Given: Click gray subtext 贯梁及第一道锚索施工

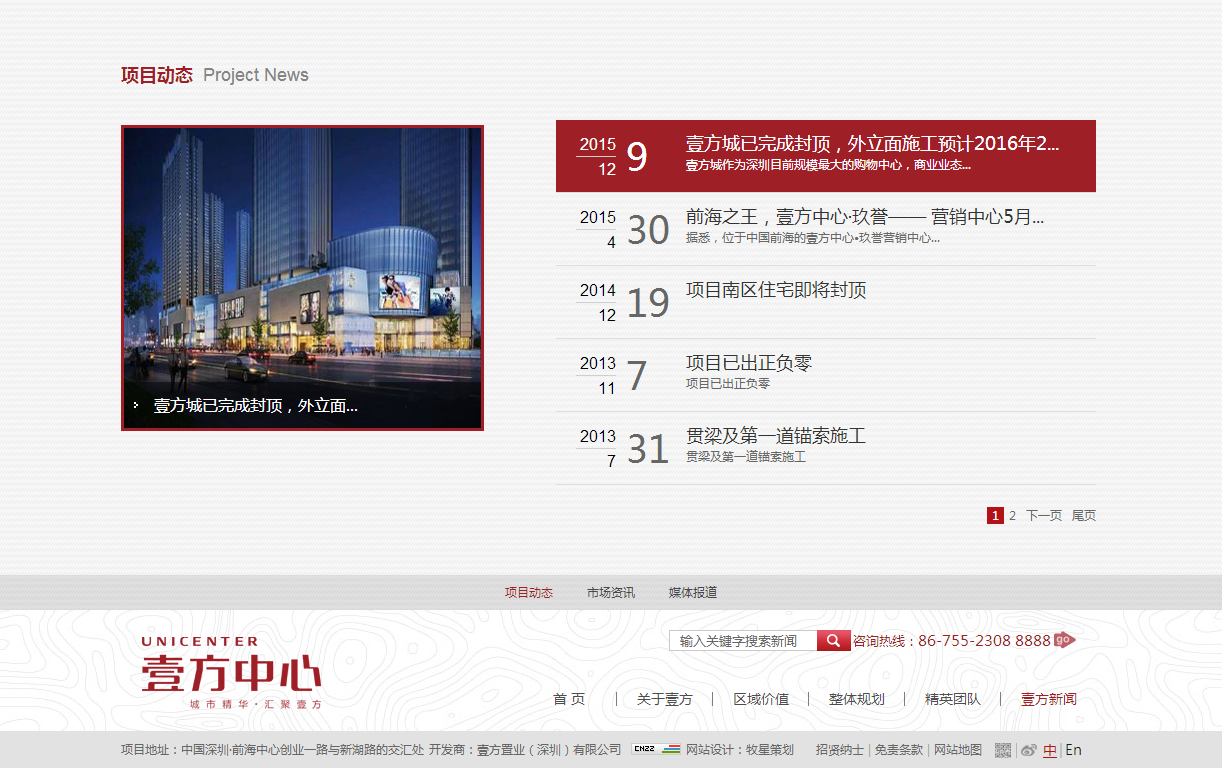Looking at the screenshot, I should coord(746,457).
